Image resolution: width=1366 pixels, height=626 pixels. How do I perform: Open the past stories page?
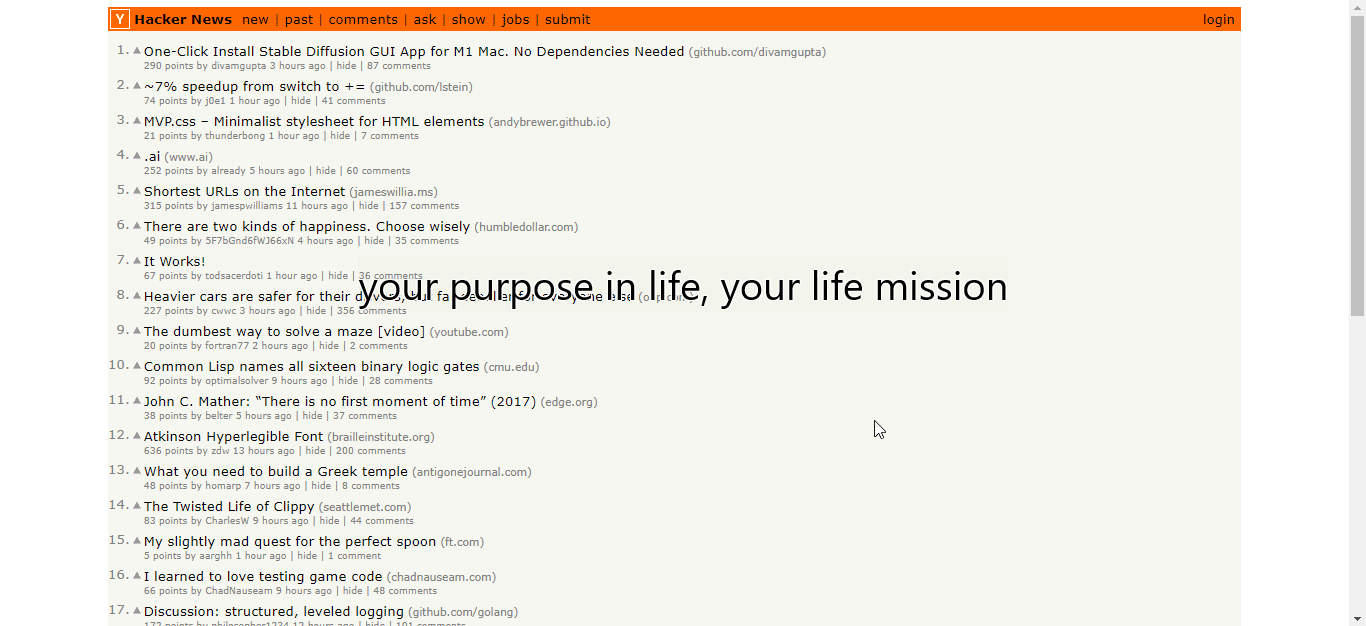[x=298, y=19]
